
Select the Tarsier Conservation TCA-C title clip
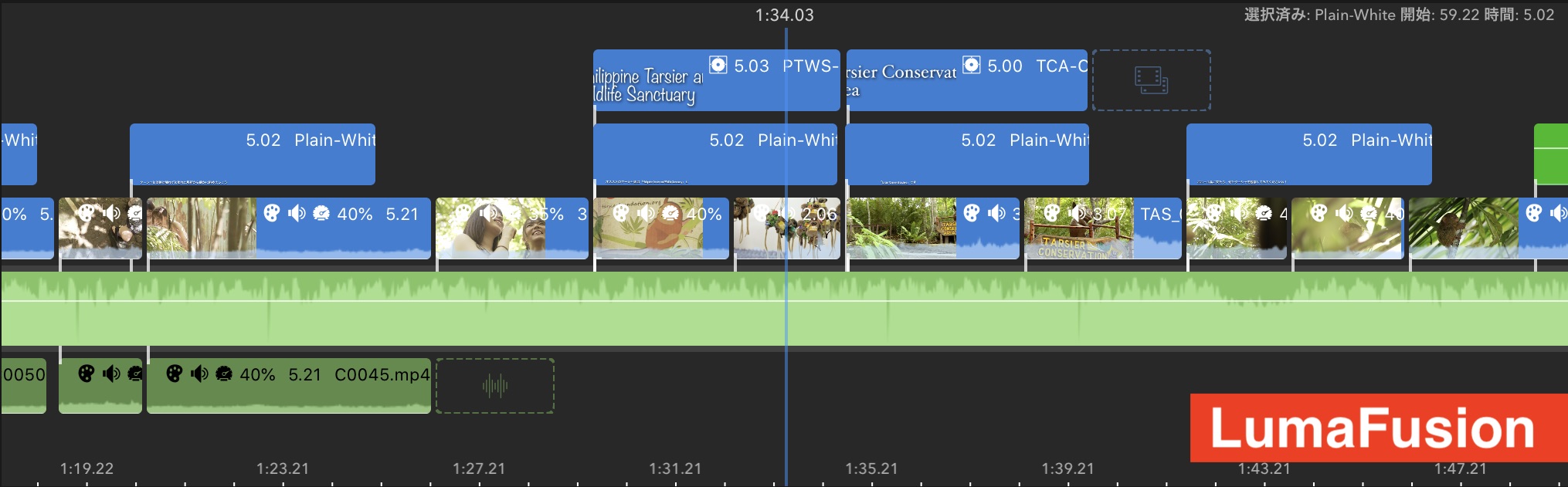tap(966, 80)
